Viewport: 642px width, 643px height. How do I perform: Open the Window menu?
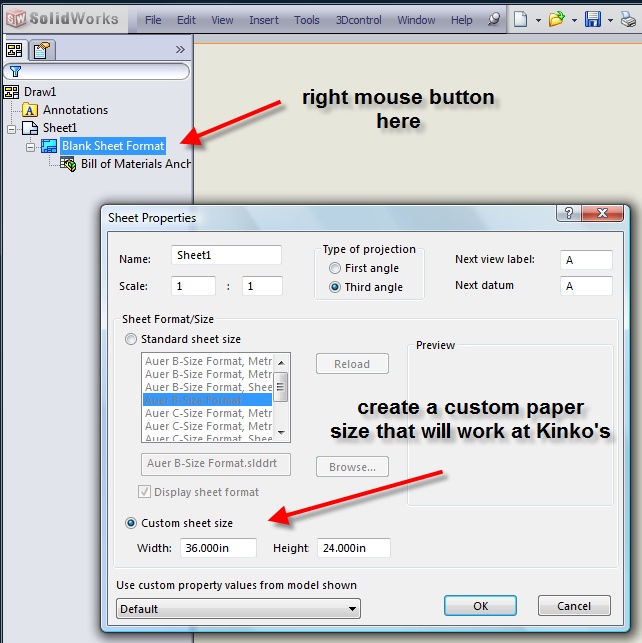[416, 20]
